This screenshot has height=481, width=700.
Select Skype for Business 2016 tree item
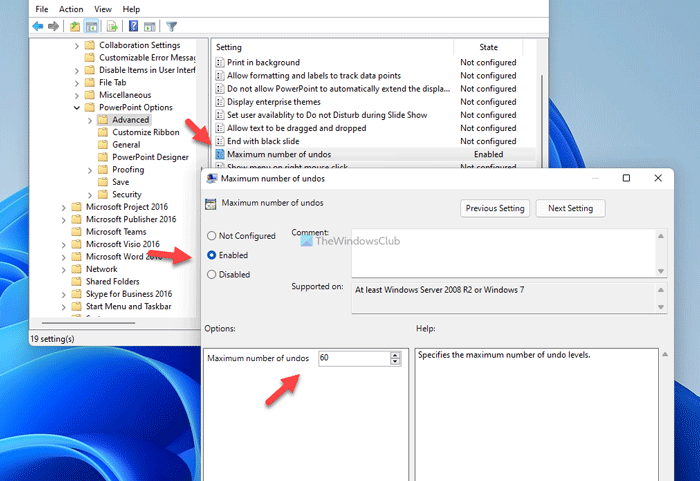pos(129,294)
